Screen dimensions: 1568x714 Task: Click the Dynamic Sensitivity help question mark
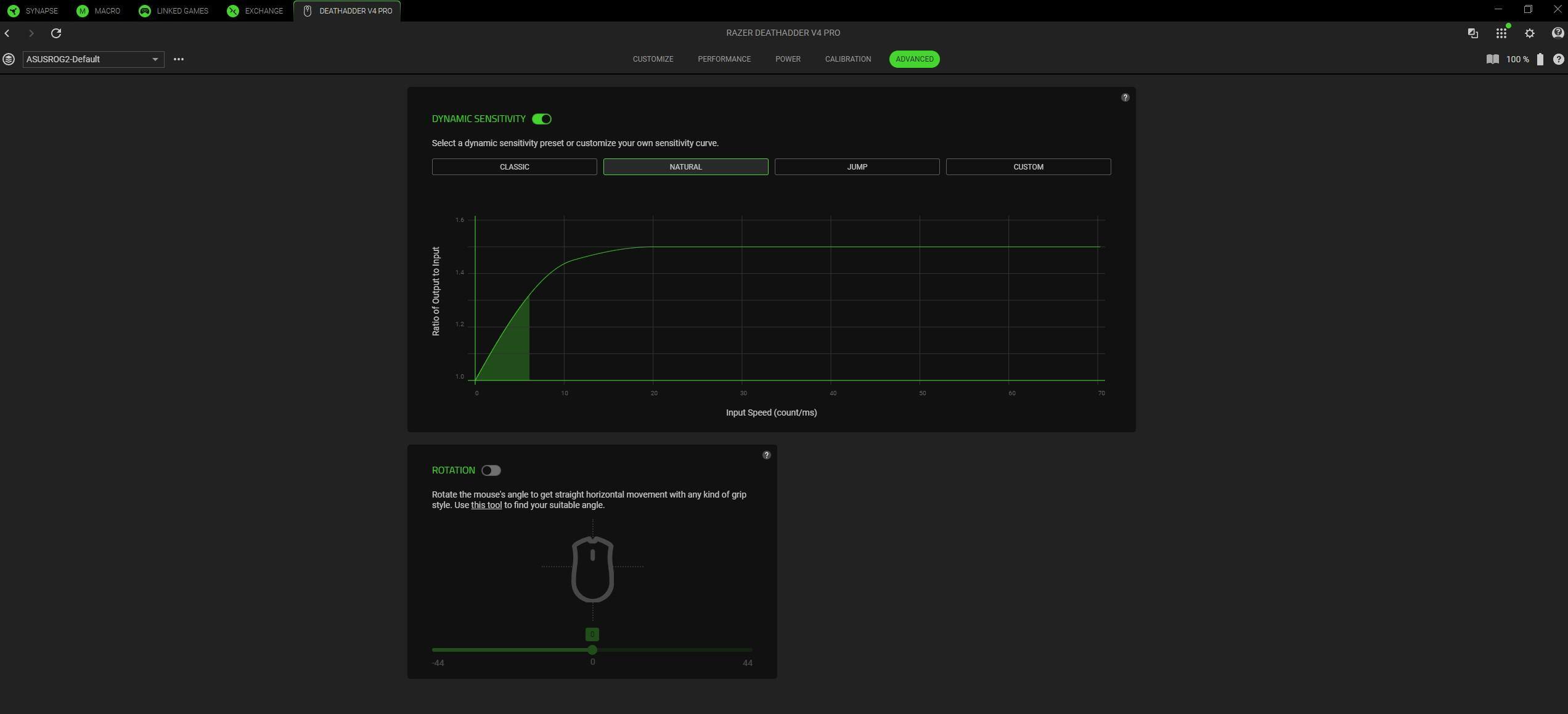(x=1125, y=97)
